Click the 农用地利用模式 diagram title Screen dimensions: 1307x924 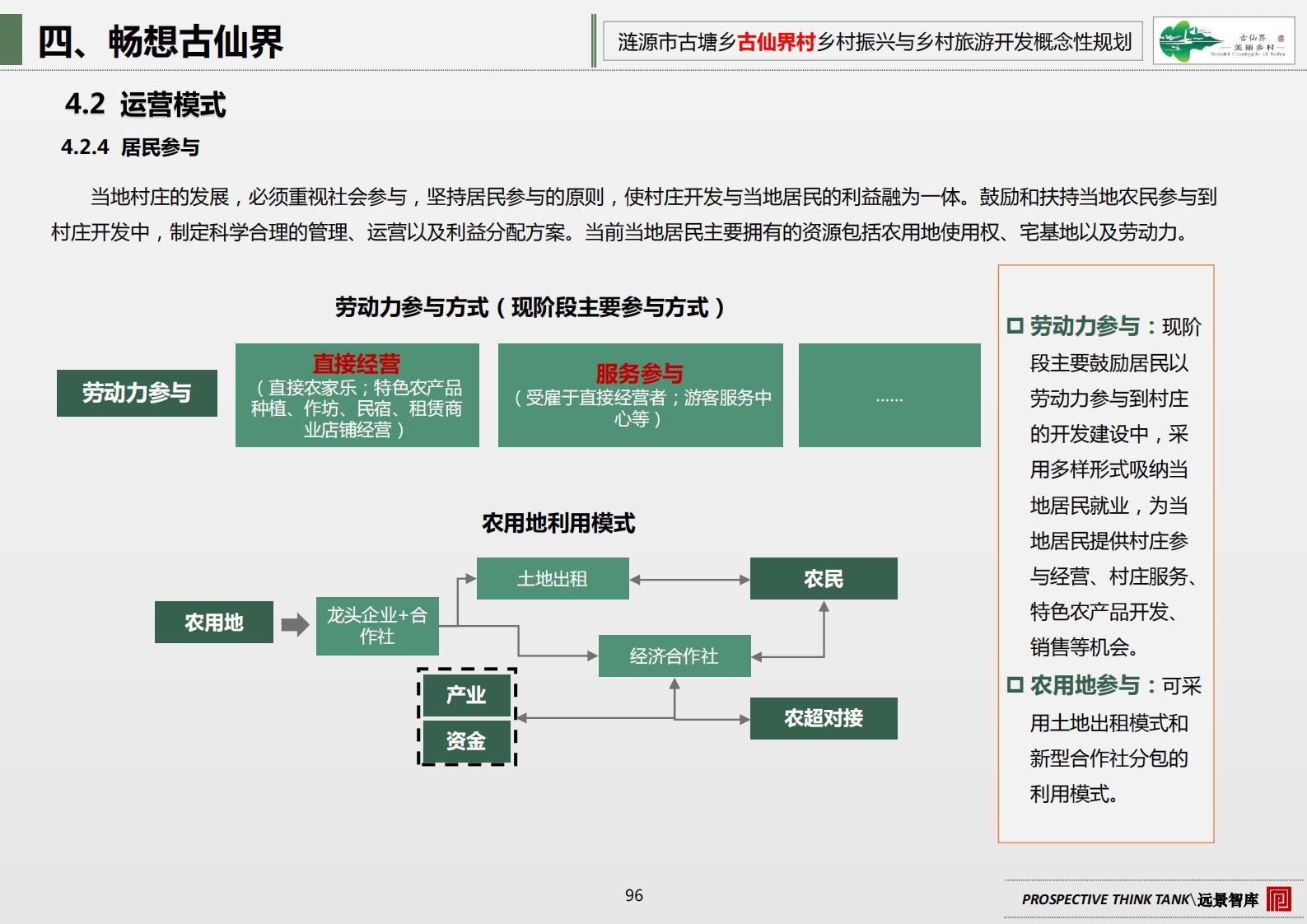558,523
